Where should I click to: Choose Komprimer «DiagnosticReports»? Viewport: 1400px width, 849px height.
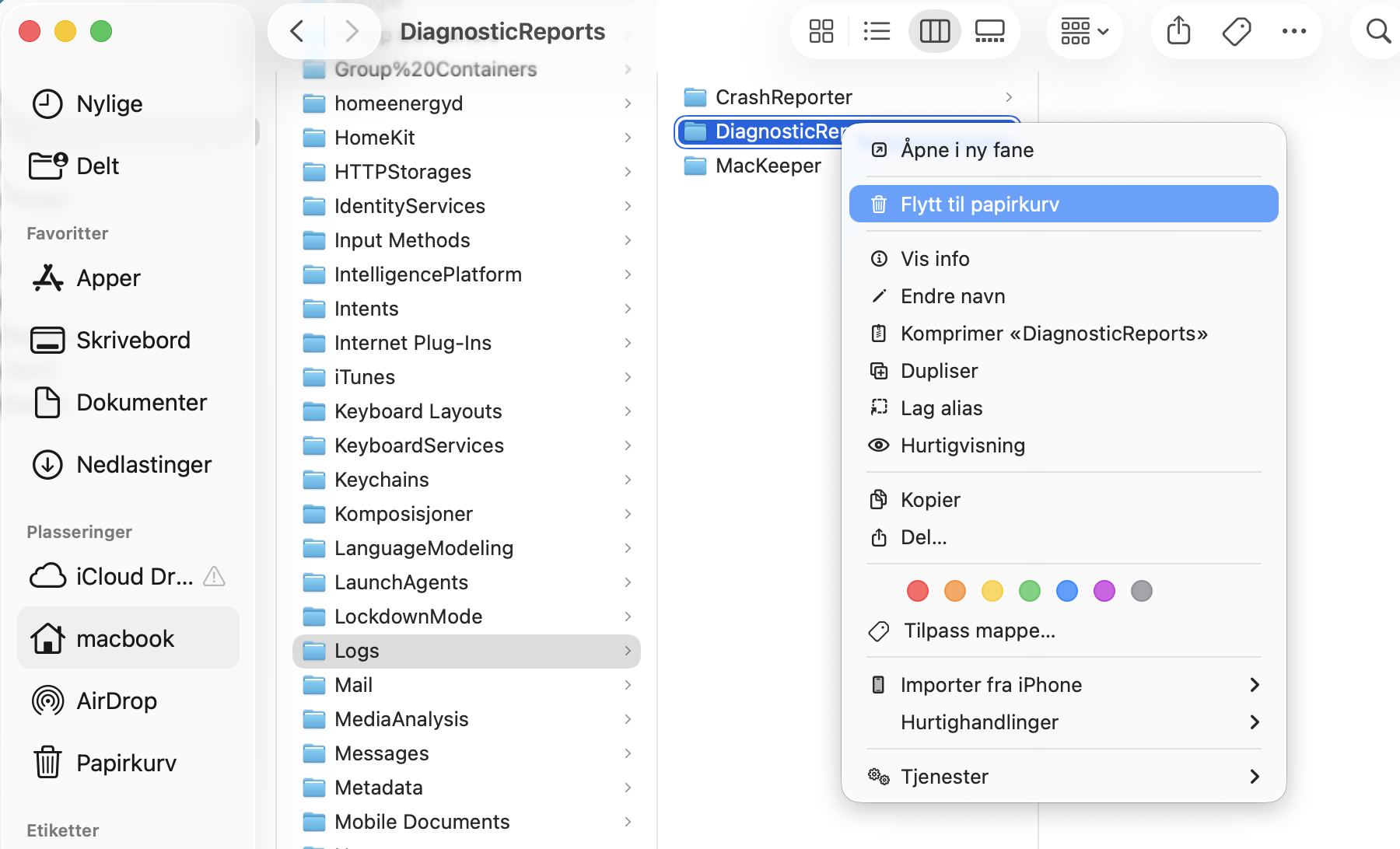[1063, 334]
